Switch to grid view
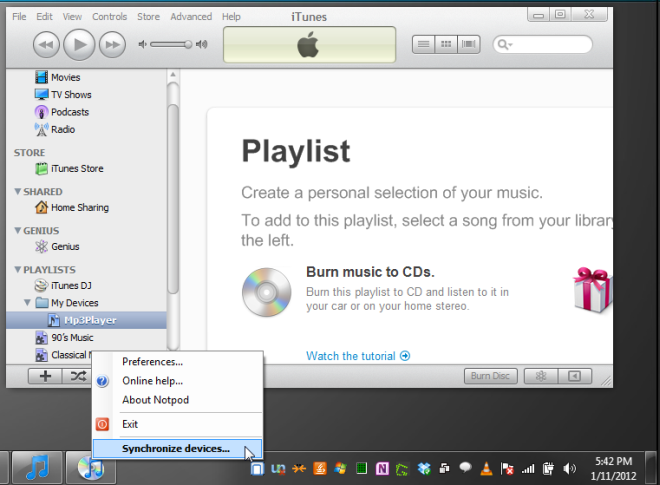The image size is (660, 485). click(446, 44)
